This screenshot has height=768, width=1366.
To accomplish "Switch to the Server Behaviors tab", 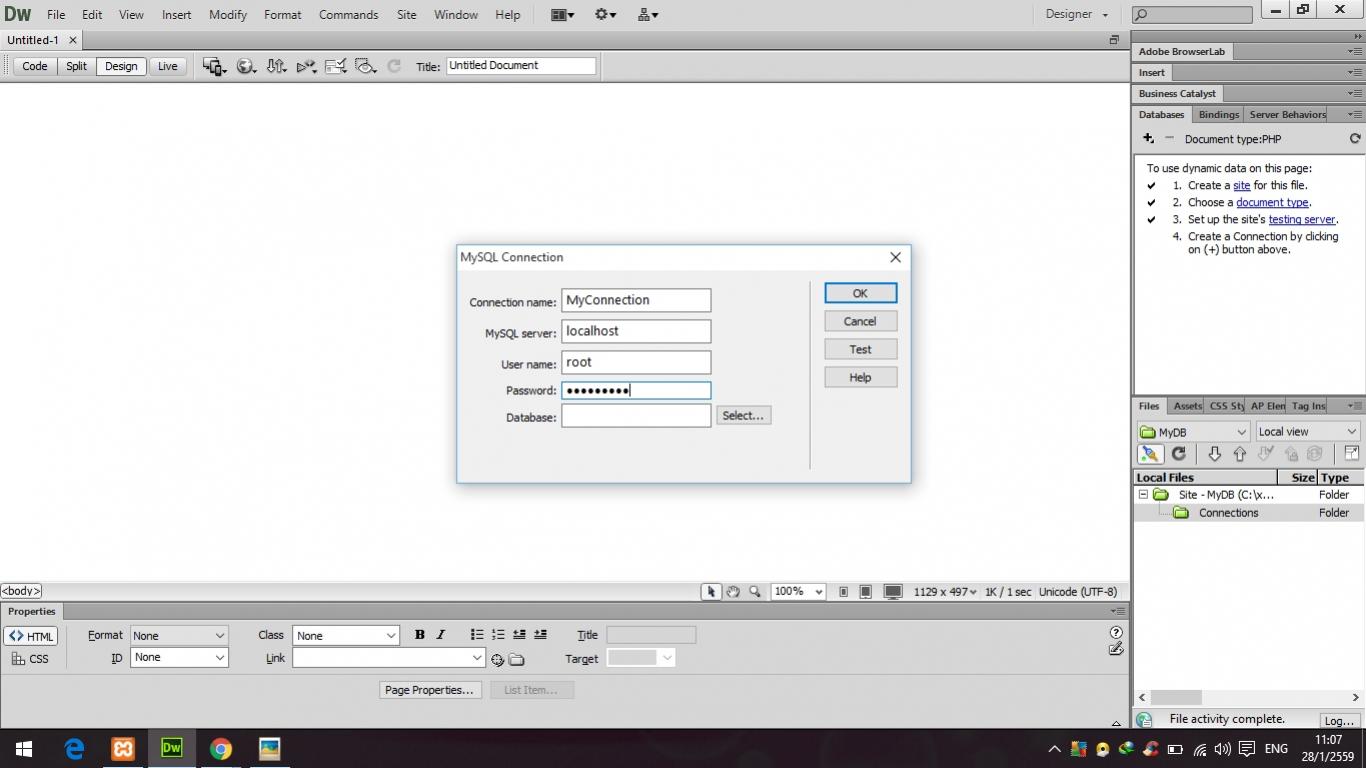I will [1287, 115].
